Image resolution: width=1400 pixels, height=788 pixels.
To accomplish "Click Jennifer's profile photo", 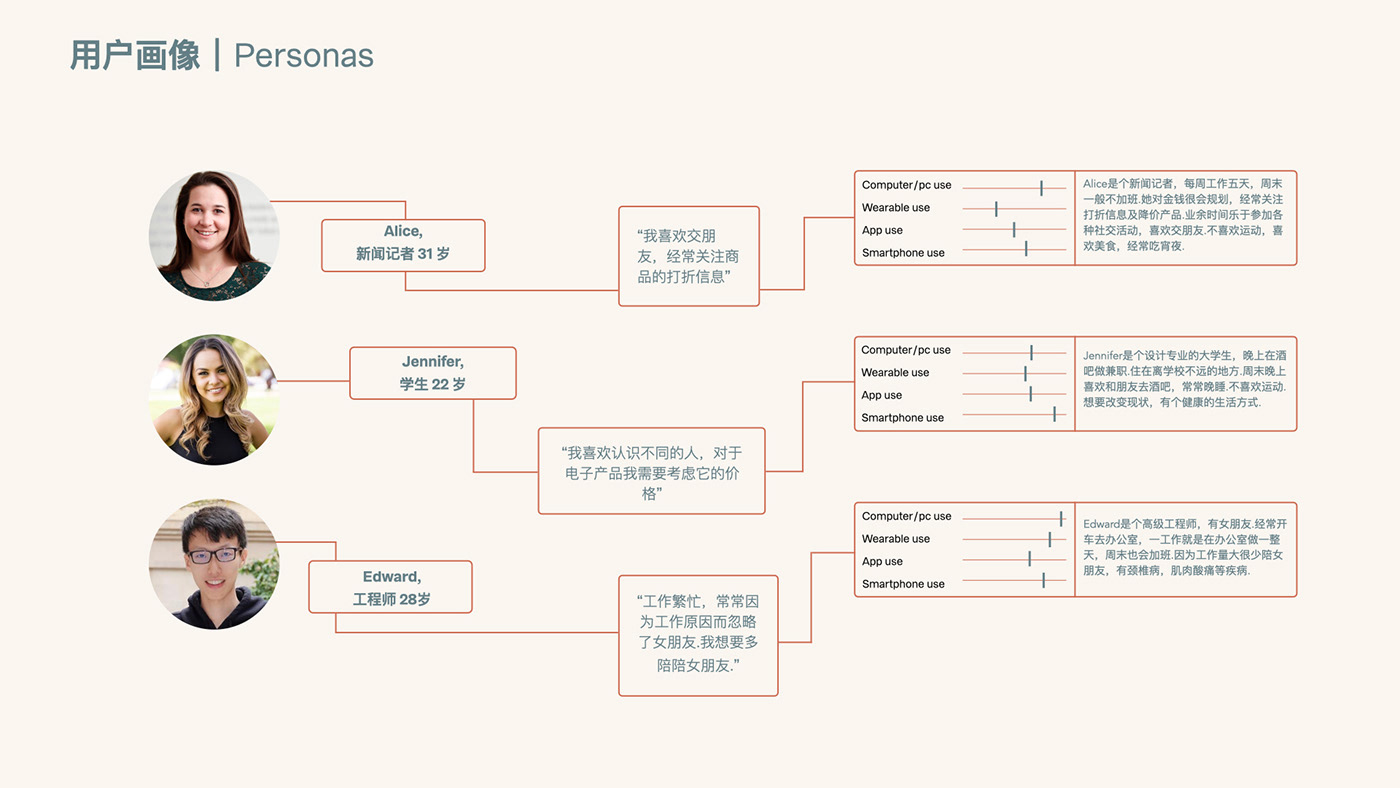I will point(214,400).
